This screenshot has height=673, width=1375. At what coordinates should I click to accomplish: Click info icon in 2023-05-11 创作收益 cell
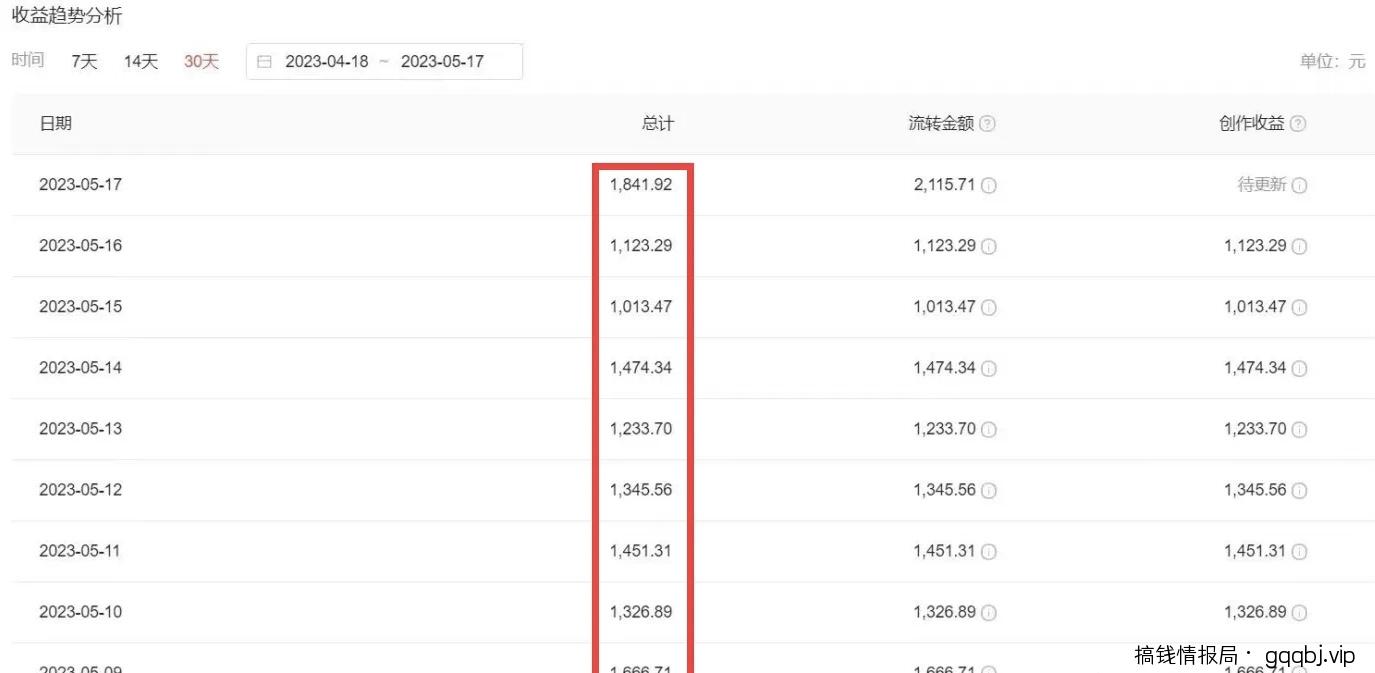coord(1299,551)
